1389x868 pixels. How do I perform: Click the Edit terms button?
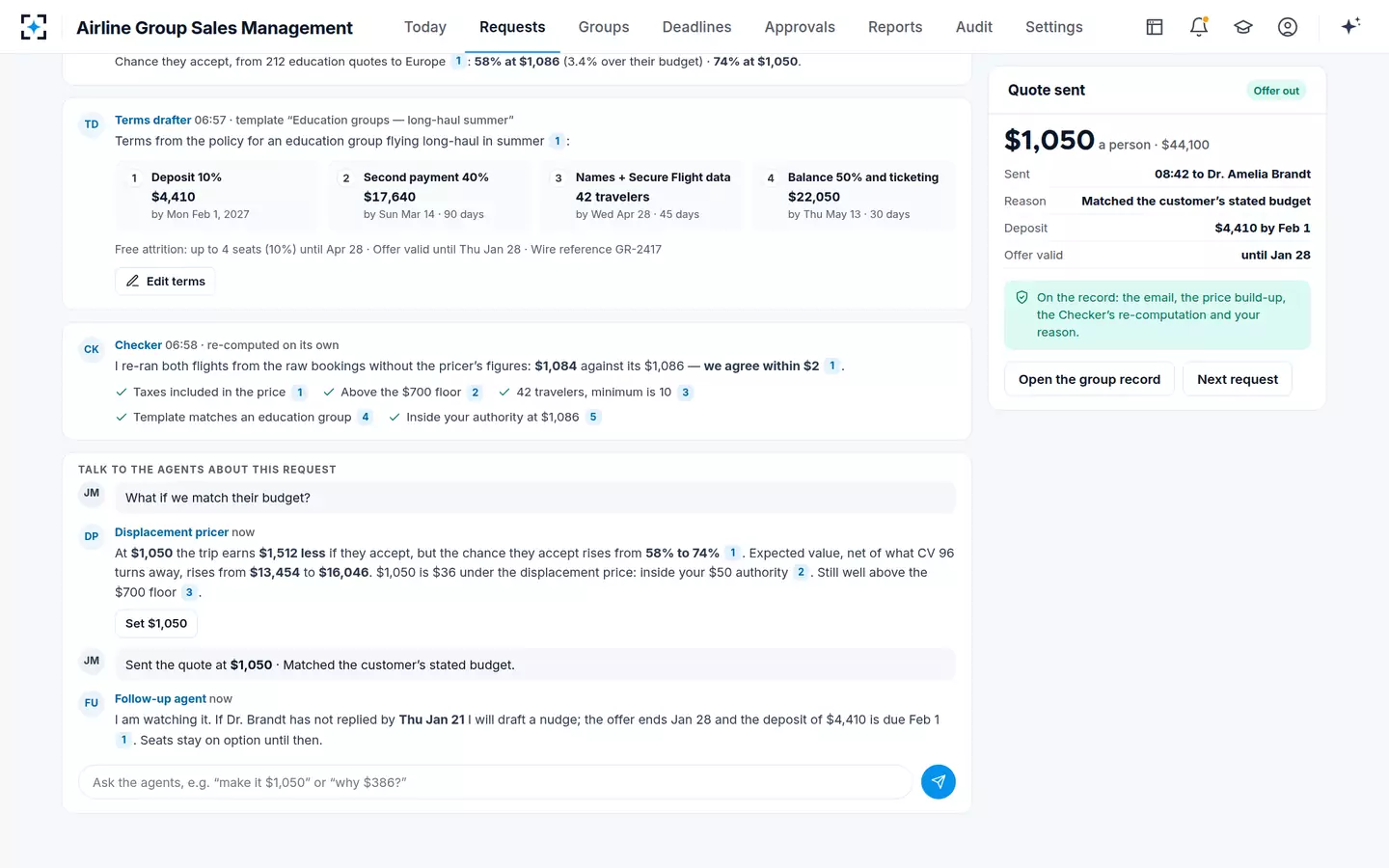(x=165, y=282)
